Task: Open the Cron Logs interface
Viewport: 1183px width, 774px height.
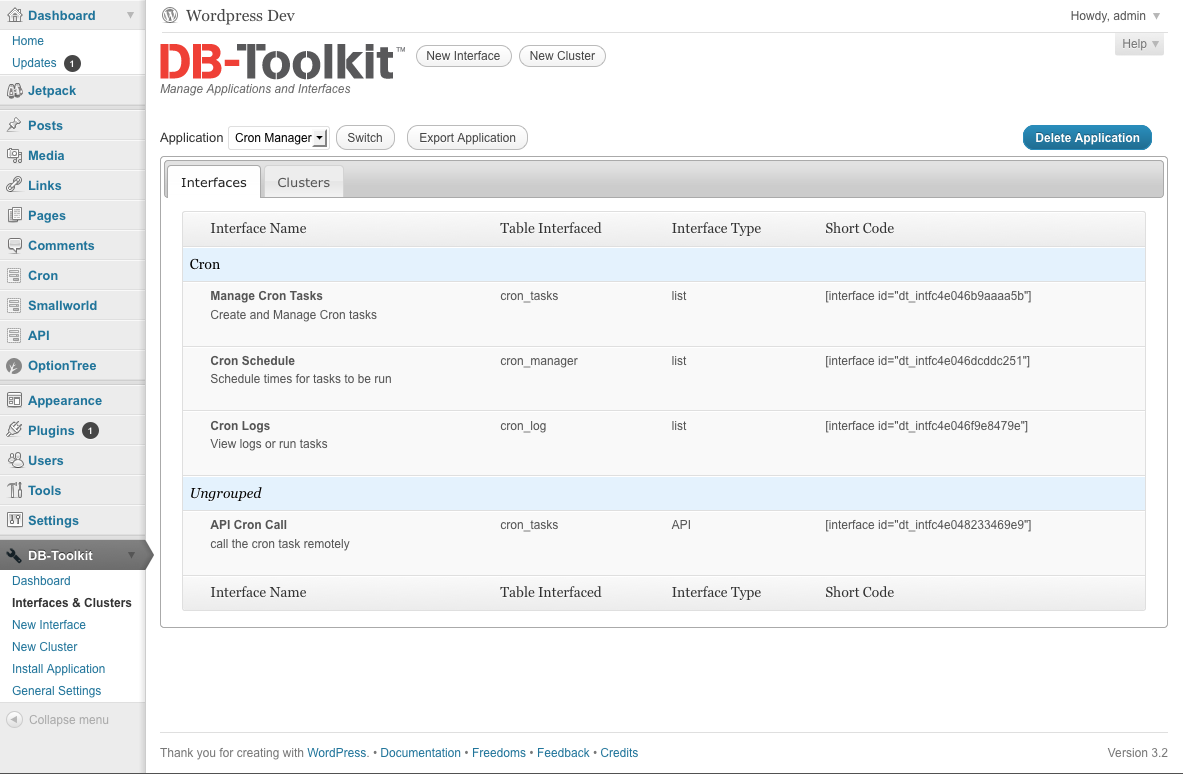Action: pos(240,425)
